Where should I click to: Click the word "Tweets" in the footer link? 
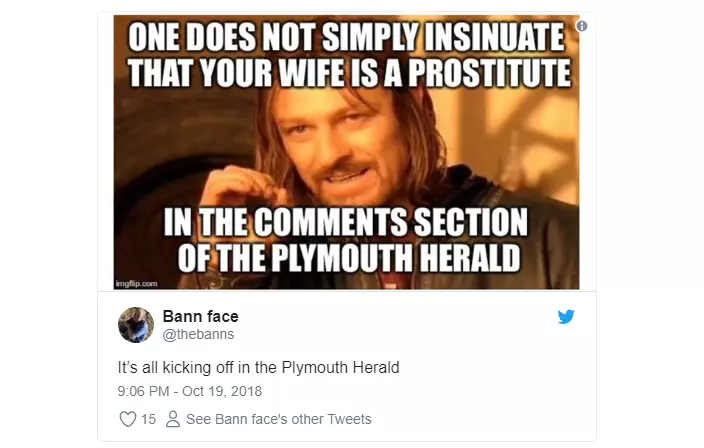(350, 419)
